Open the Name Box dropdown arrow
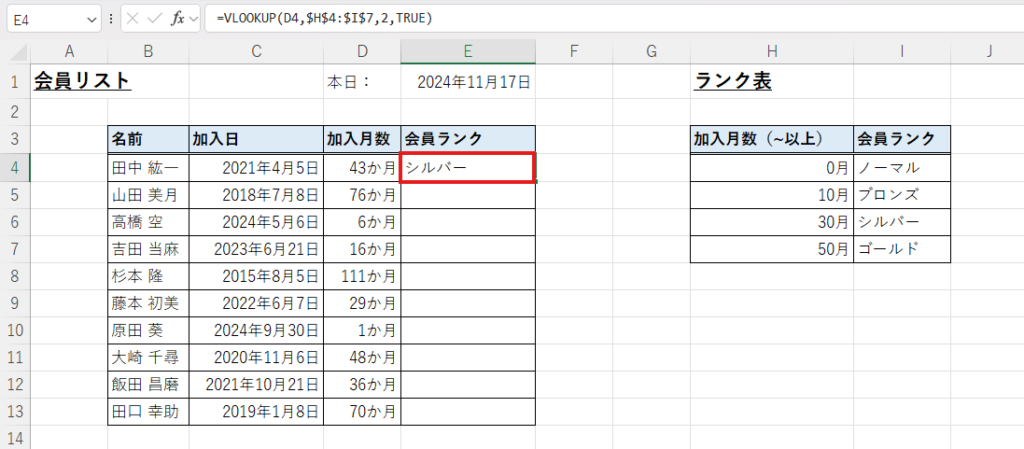This screenshot has width=1024, height=449. click(93, 19)
